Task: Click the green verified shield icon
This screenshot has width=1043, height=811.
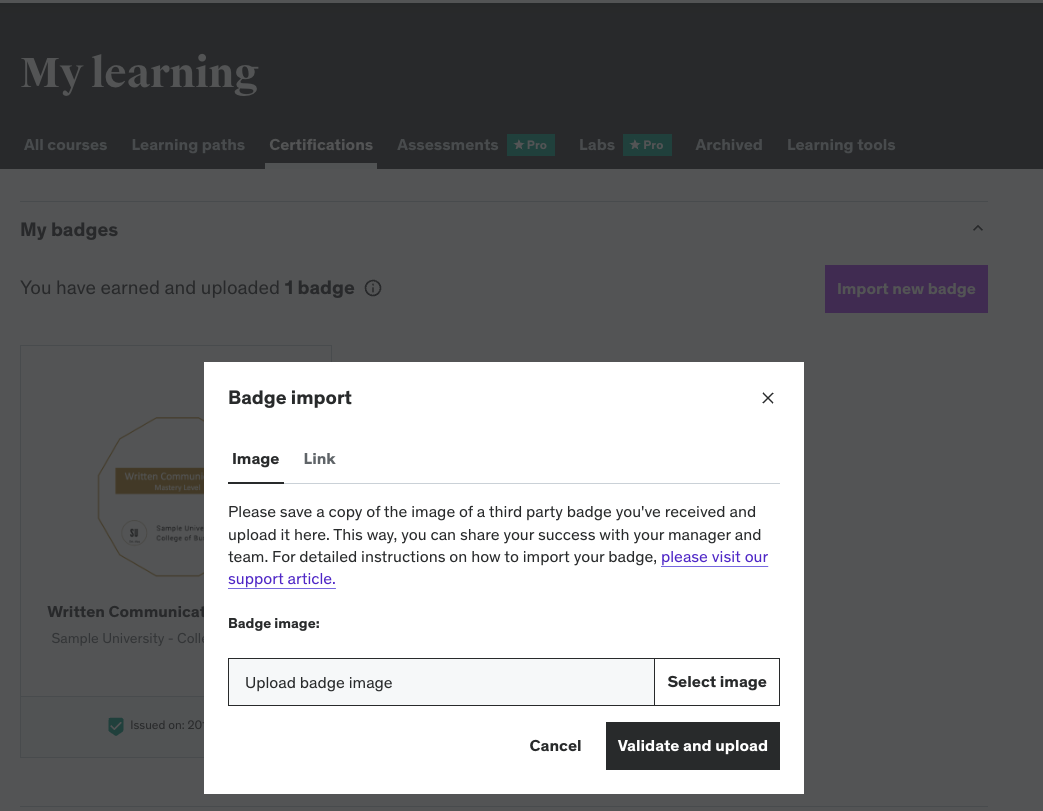Action: point(116,726)
